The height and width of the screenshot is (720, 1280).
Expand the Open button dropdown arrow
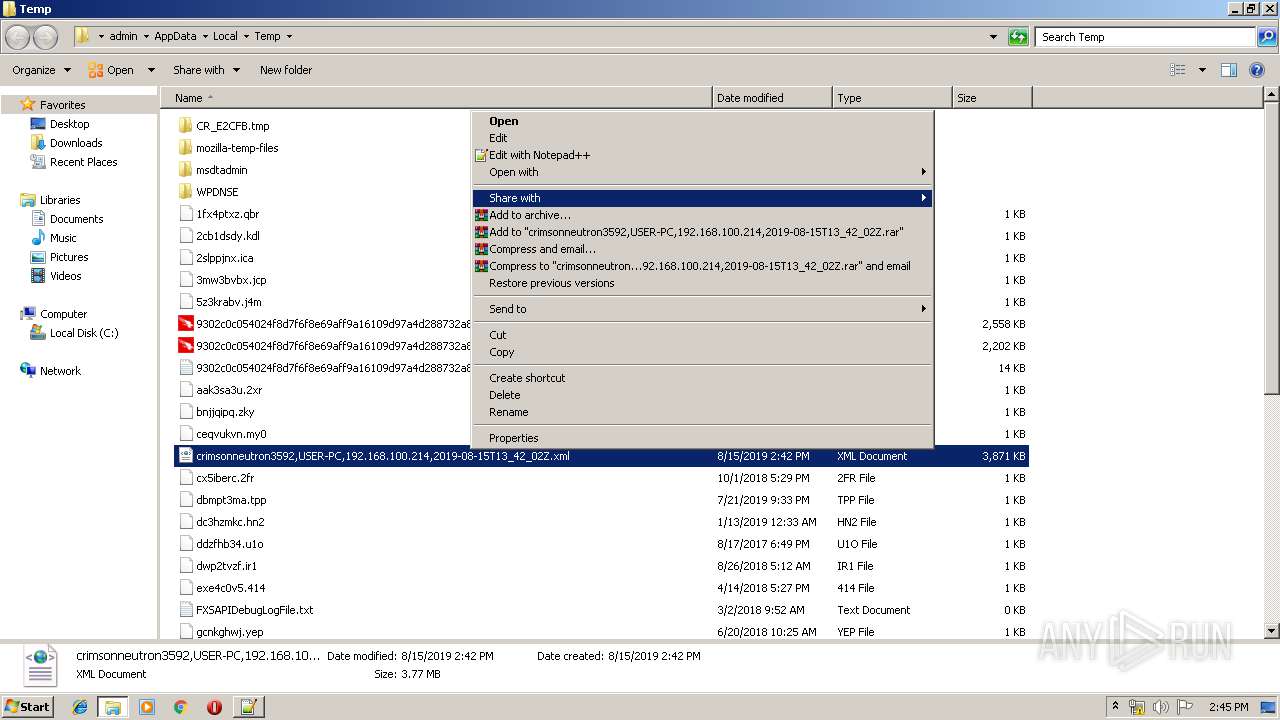151,70
